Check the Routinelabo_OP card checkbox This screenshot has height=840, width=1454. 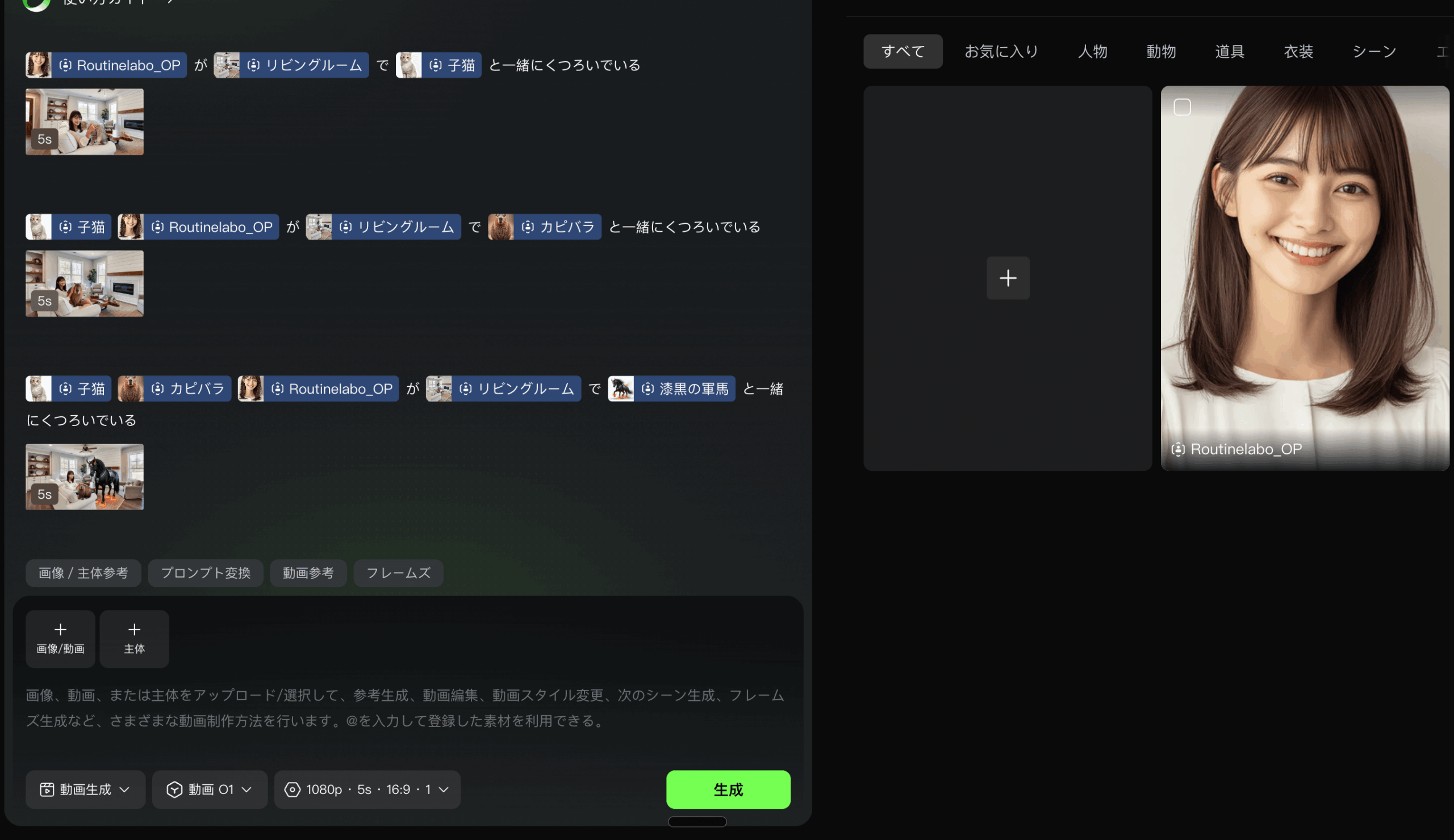pyautogui.click(x=1182, y=107)
